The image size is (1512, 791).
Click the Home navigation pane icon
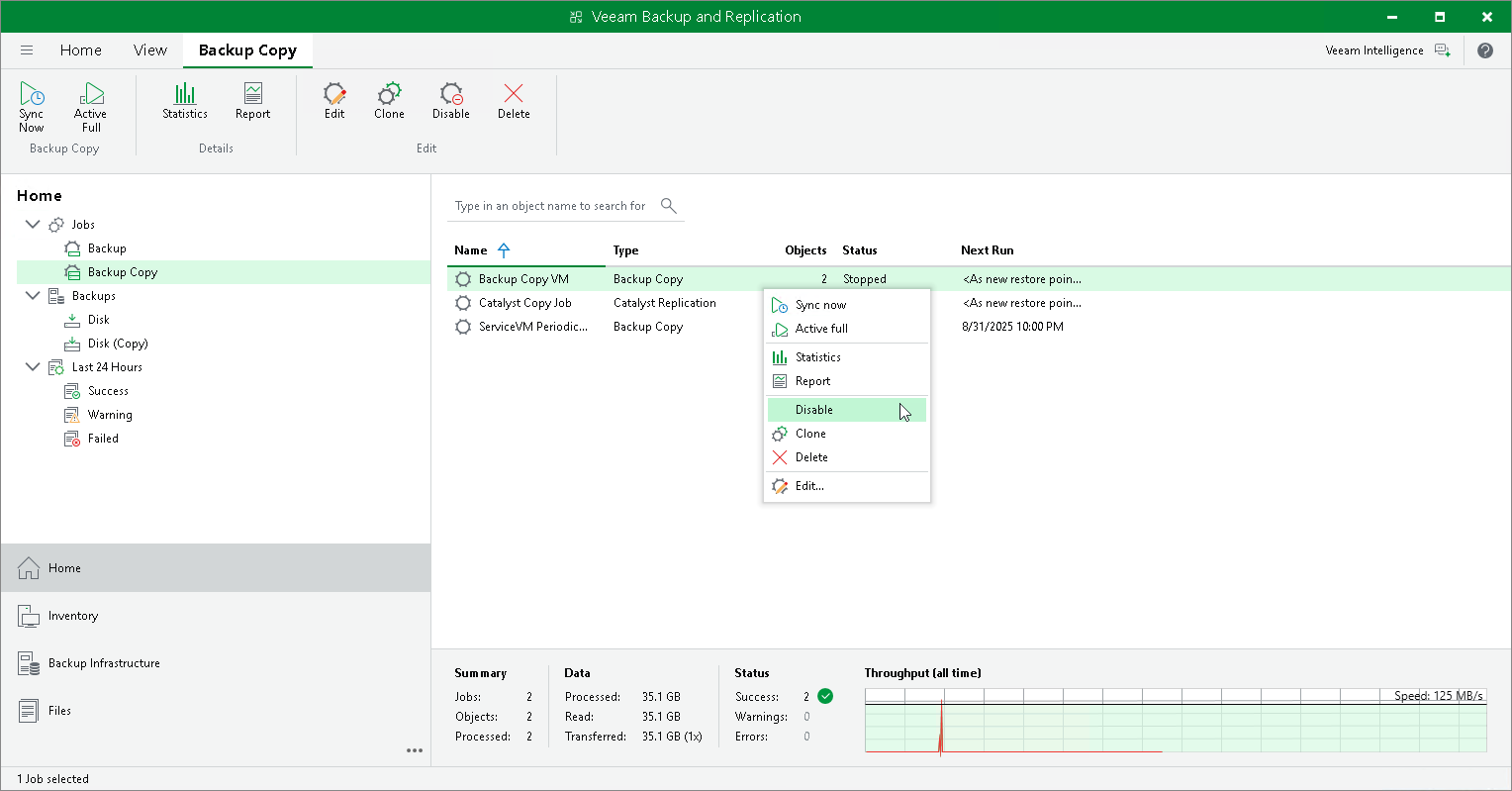click(29, 568)
